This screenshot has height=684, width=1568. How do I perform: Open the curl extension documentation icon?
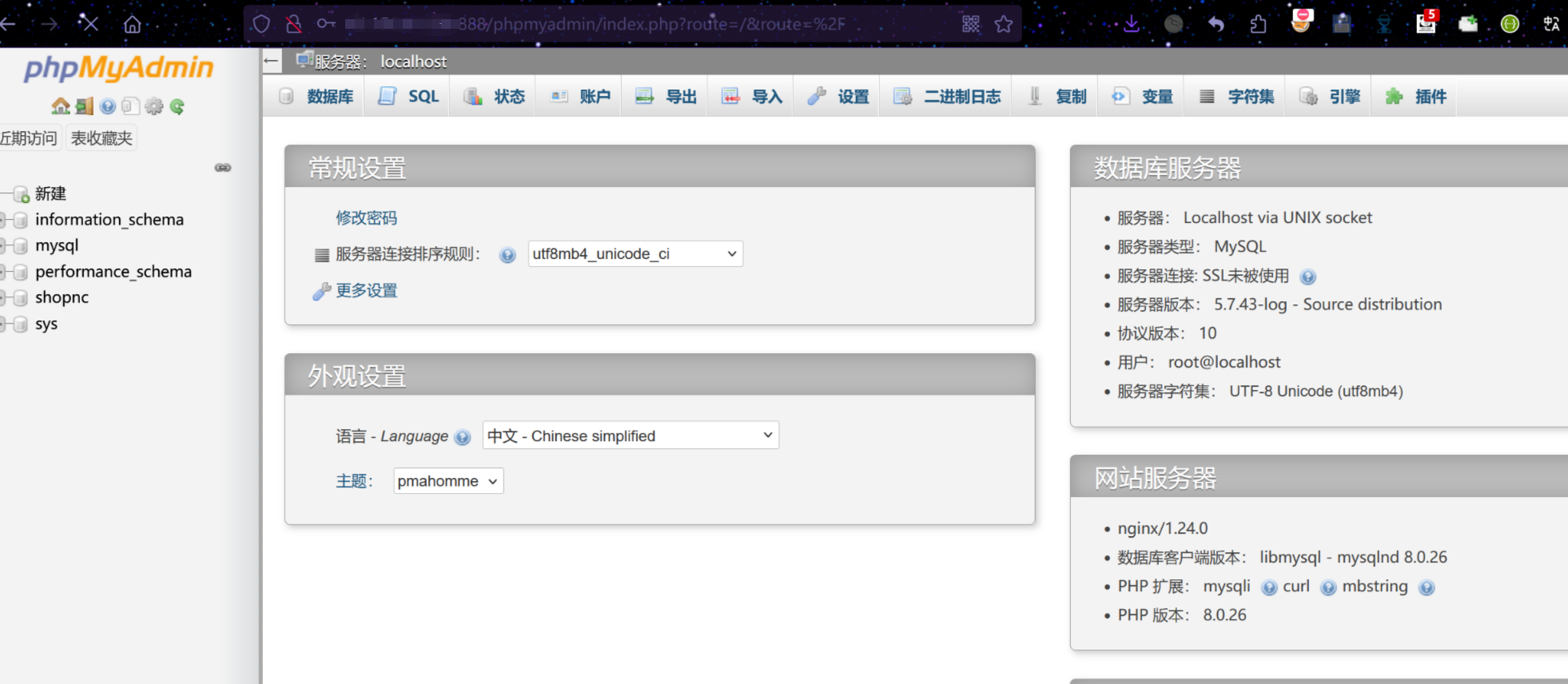1328,588
